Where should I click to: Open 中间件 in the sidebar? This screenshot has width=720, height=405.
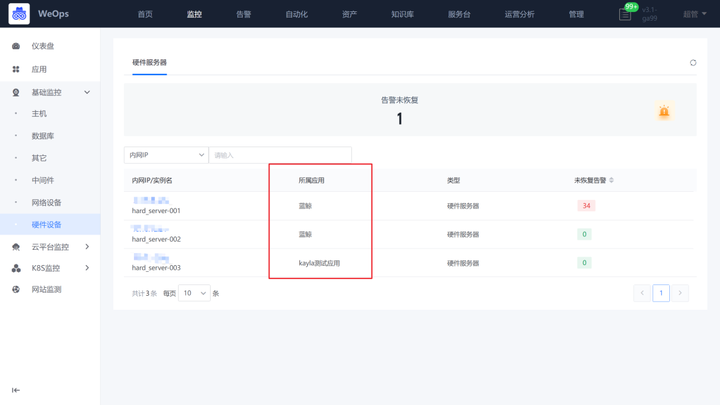point(43,180)
